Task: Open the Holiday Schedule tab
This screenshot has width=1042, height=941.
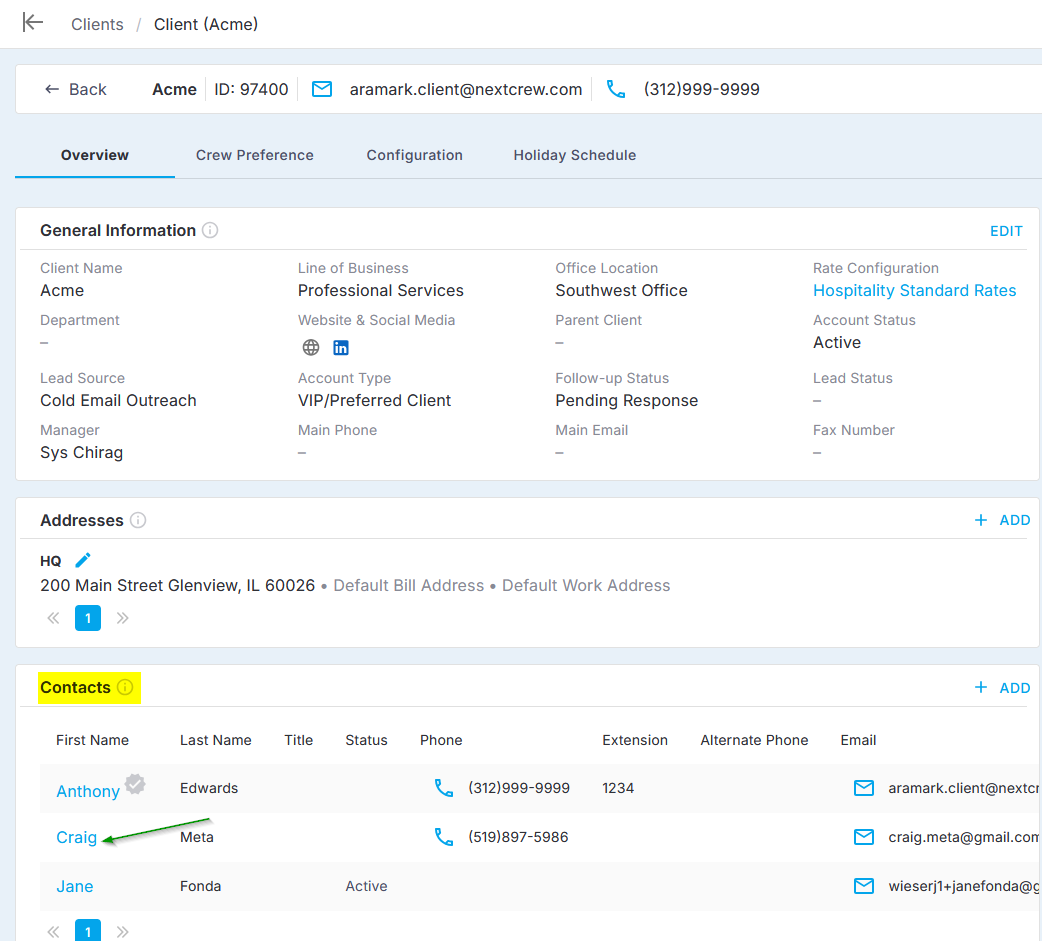Action: point(575,155)
